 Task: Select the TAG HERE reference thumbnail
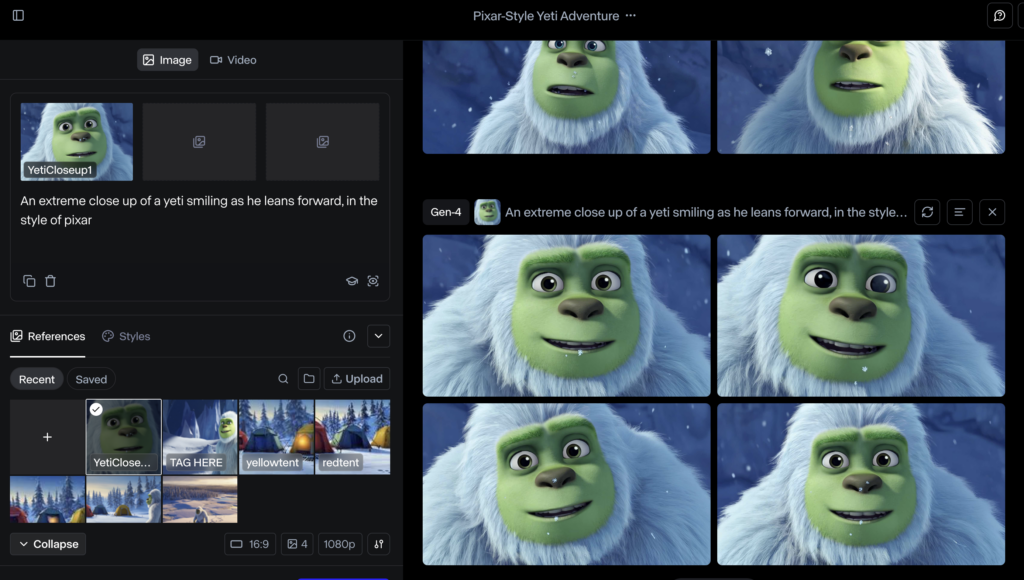(200, 436)
